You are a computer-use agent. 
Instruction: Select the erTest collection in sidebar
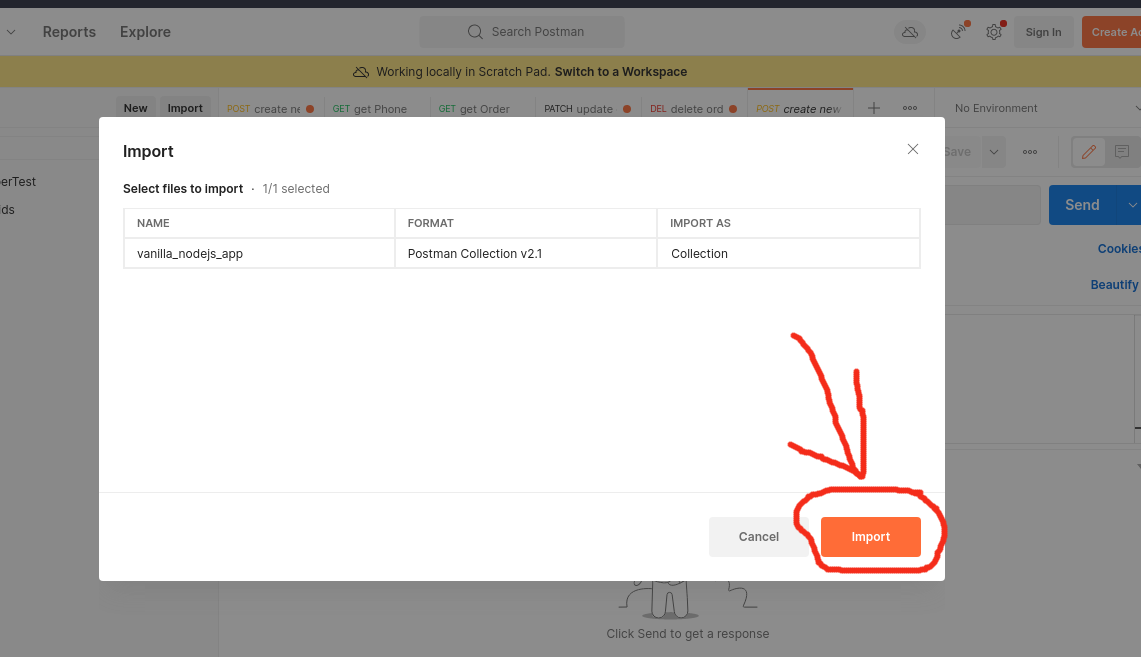tap(18, 182)
